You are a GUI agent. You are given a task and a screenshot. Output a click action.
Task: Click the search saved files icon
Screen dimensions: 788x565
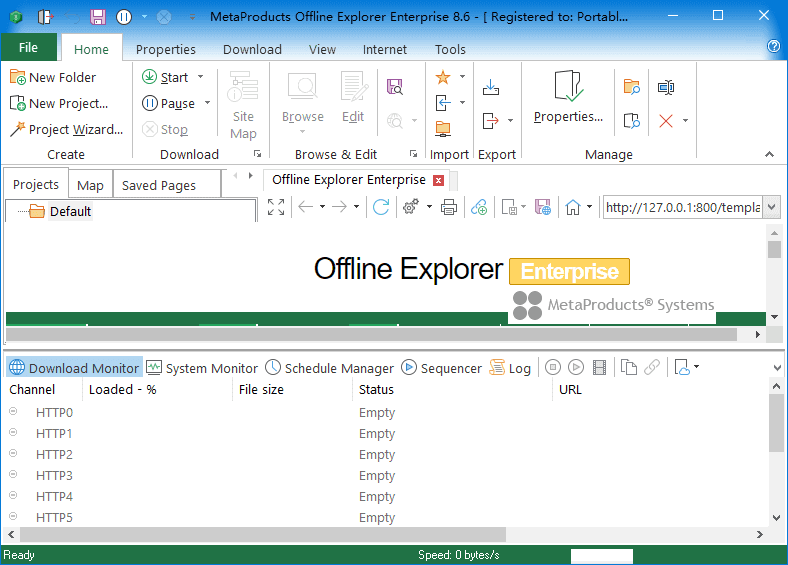pyautogui.click(x=395, y=87)
